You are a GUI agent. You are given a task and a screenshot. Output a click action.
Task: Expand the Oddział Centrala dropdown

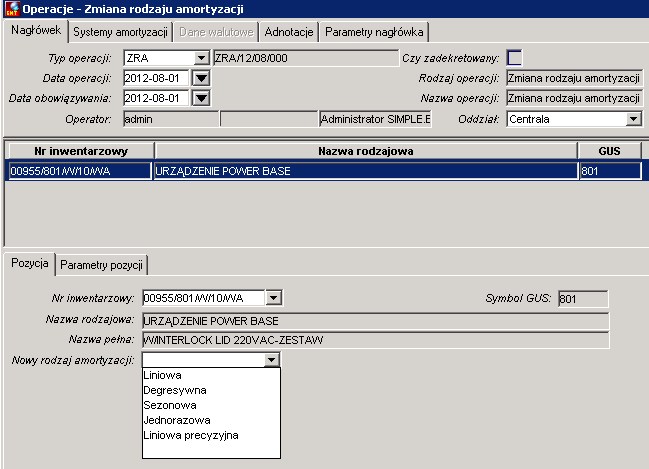[x=633, y=119]
